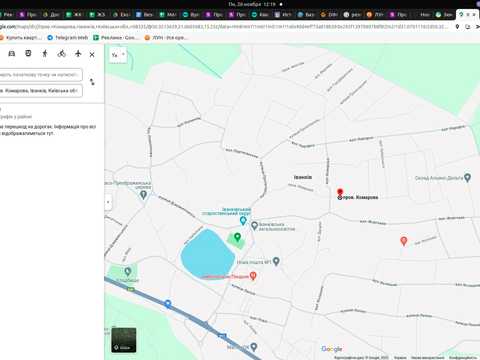The width and height of the screenshot is (480, 360).
Task: Click the Іванків town label
Action: [303, 177]
